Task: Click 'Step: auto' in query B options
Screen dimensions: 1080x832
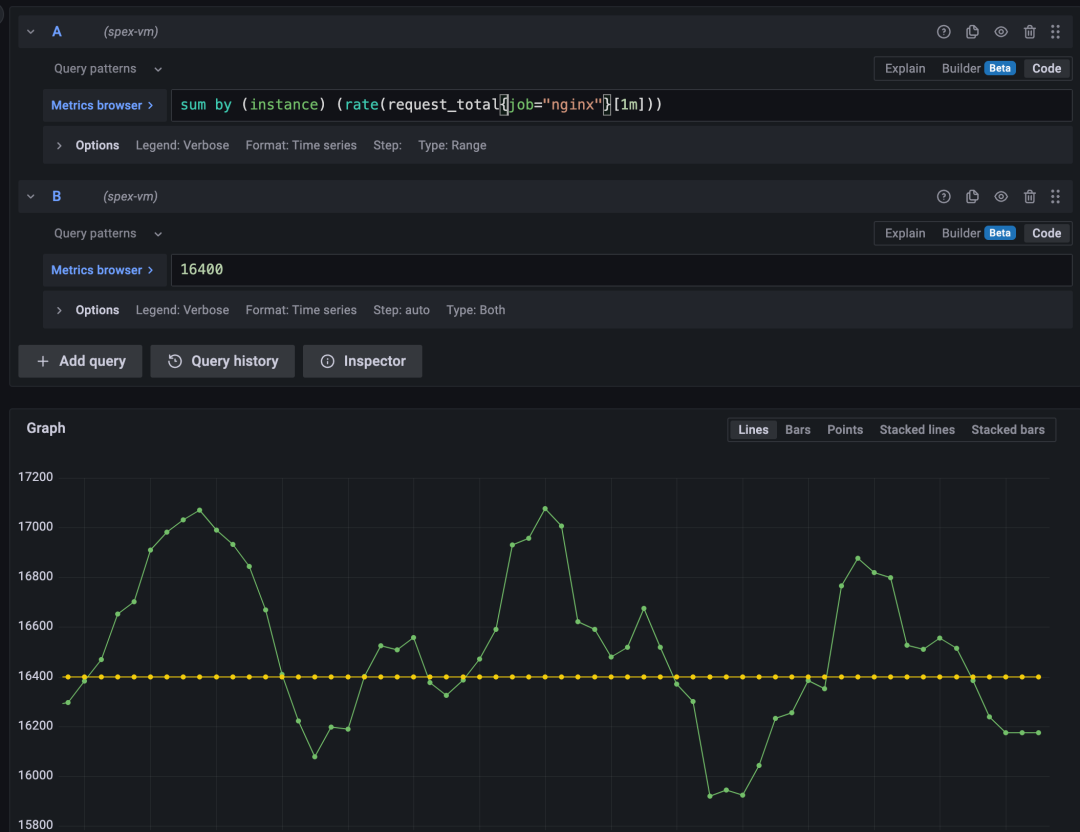Action: [402, 310]
